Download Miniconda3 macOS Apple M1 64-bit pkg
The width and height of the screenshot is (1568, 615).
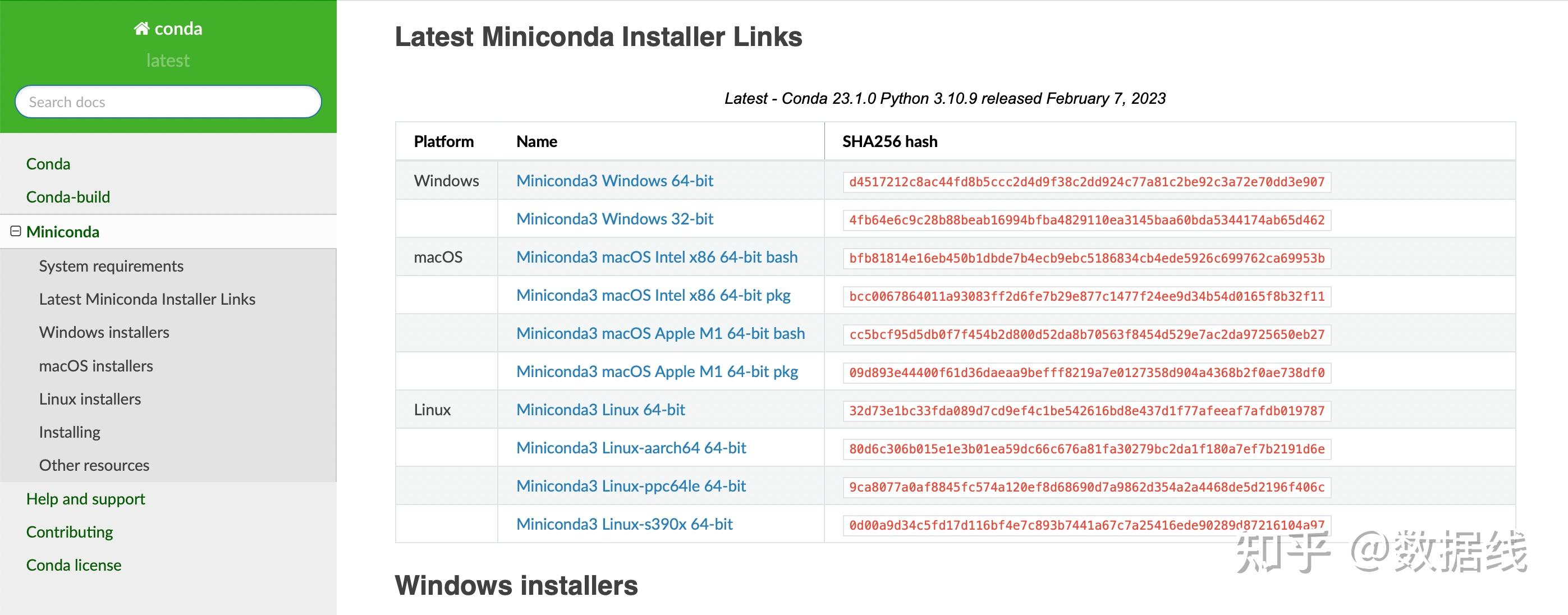pos(657,371)
